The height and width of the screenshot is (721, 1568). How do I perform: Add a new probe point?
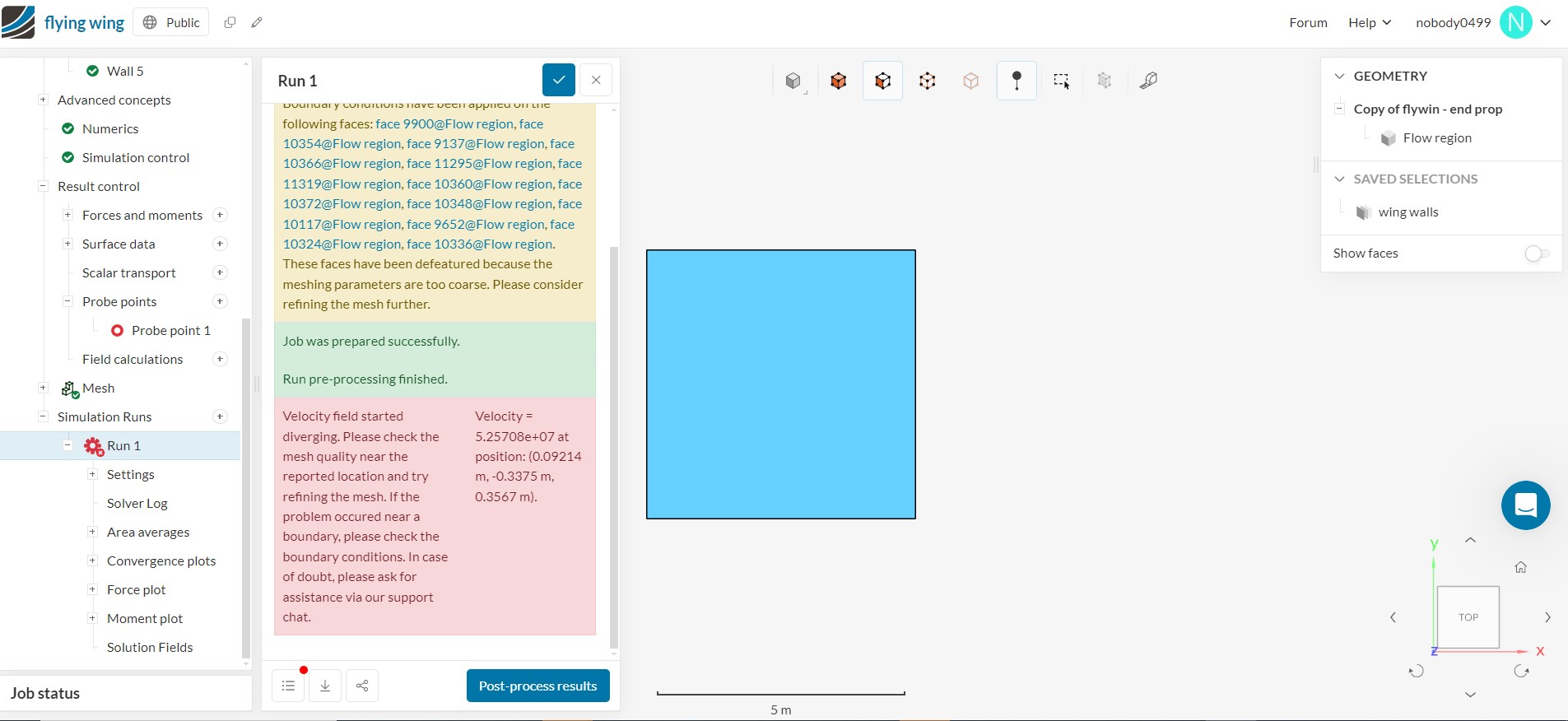220,301
